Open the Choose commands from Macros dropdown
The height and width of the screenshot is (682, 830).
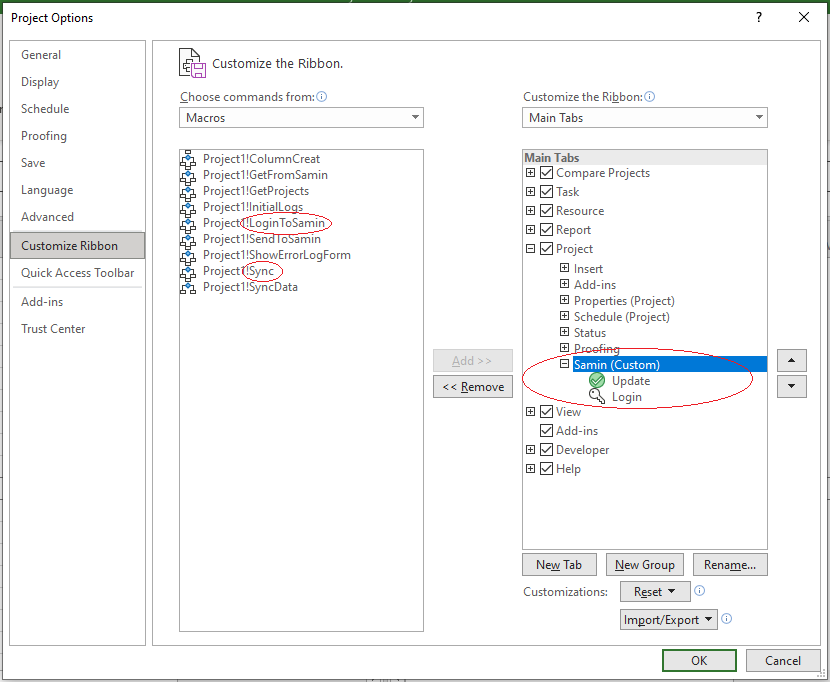click(302, 118)
